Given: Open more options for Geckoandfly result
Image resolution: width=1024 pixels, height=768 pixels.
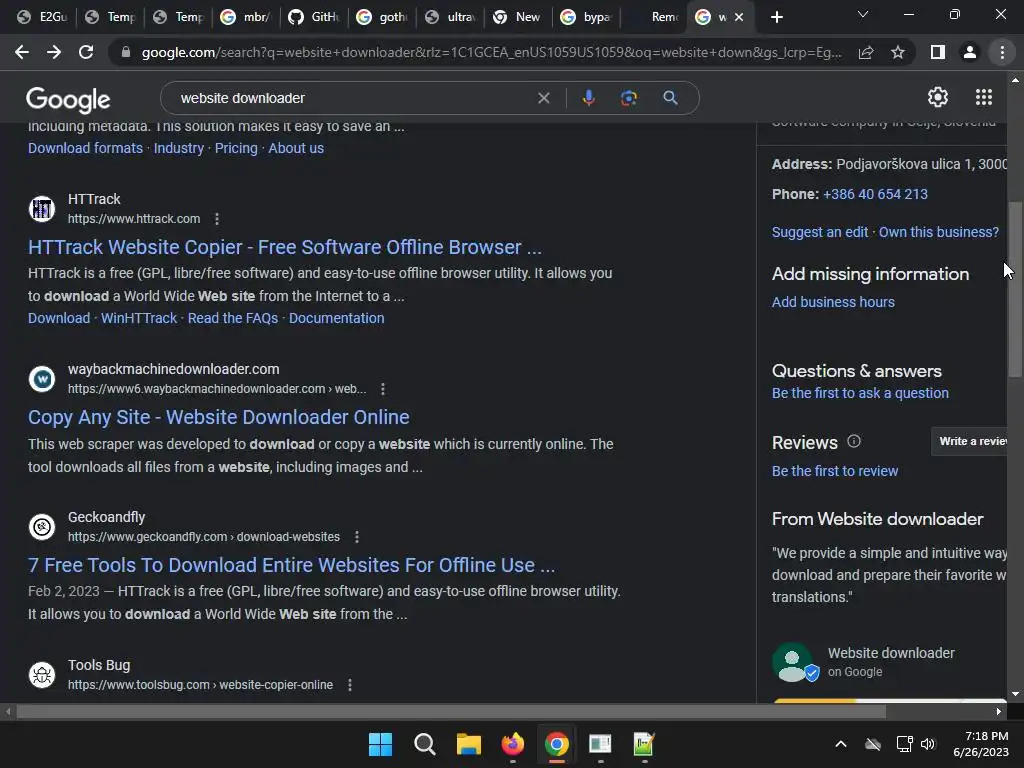Looking at the screenshot, I should click(x=357, y=537).
